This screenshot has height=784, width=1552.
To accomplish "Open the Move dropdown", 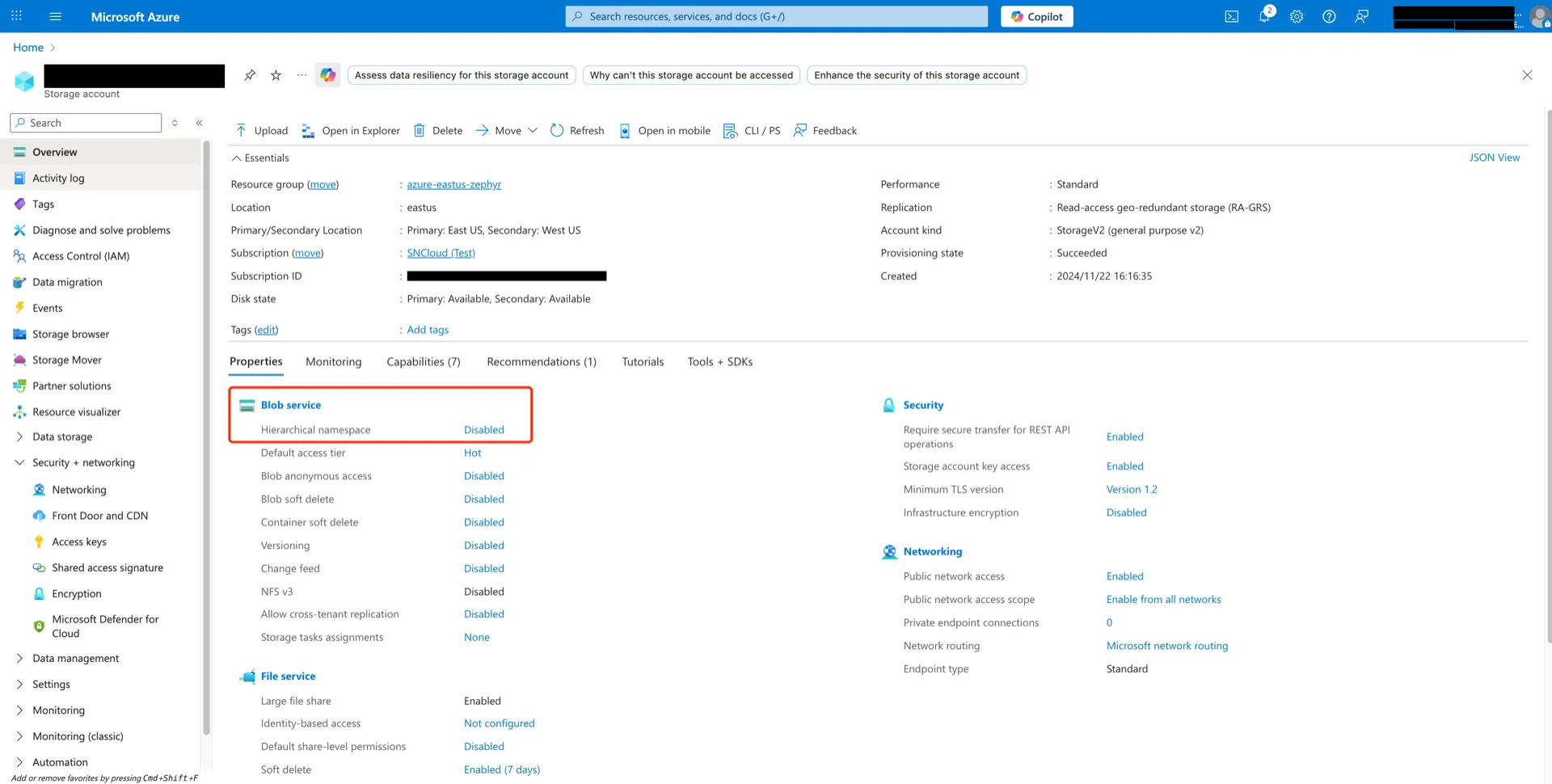I will 506,131.
